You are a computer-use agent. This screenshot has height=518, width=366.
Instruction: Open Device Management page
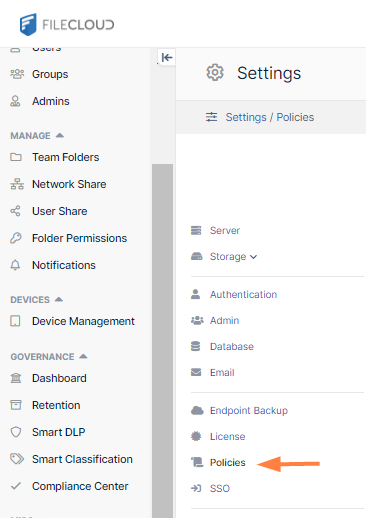(x=83, y=321)
